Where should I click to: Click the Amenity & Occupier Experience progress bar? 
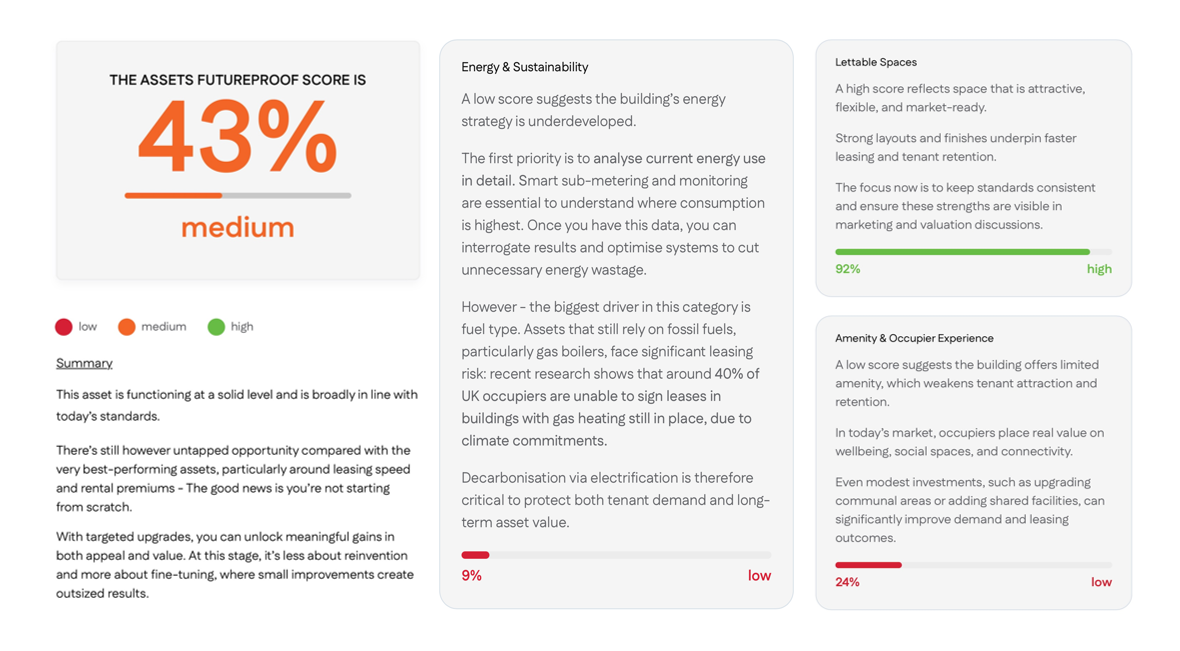973,565
